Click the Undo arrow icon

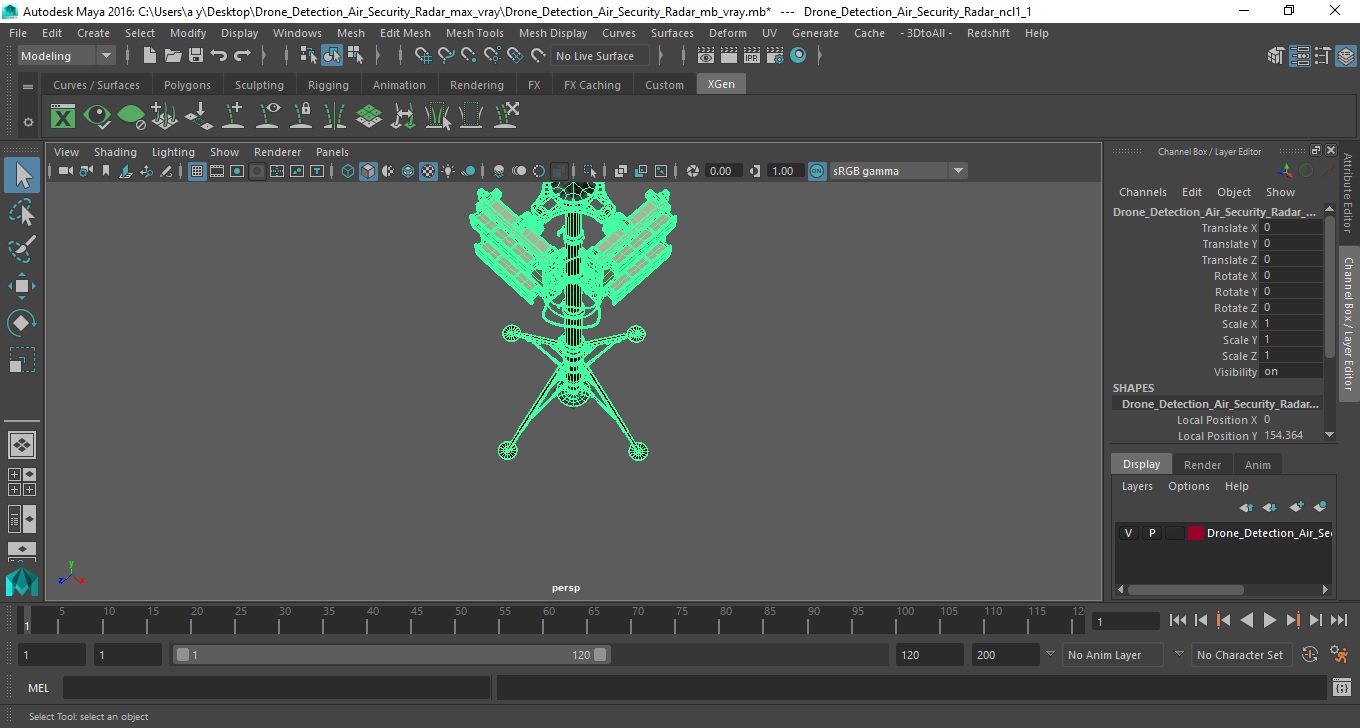(x=219, y=56)
